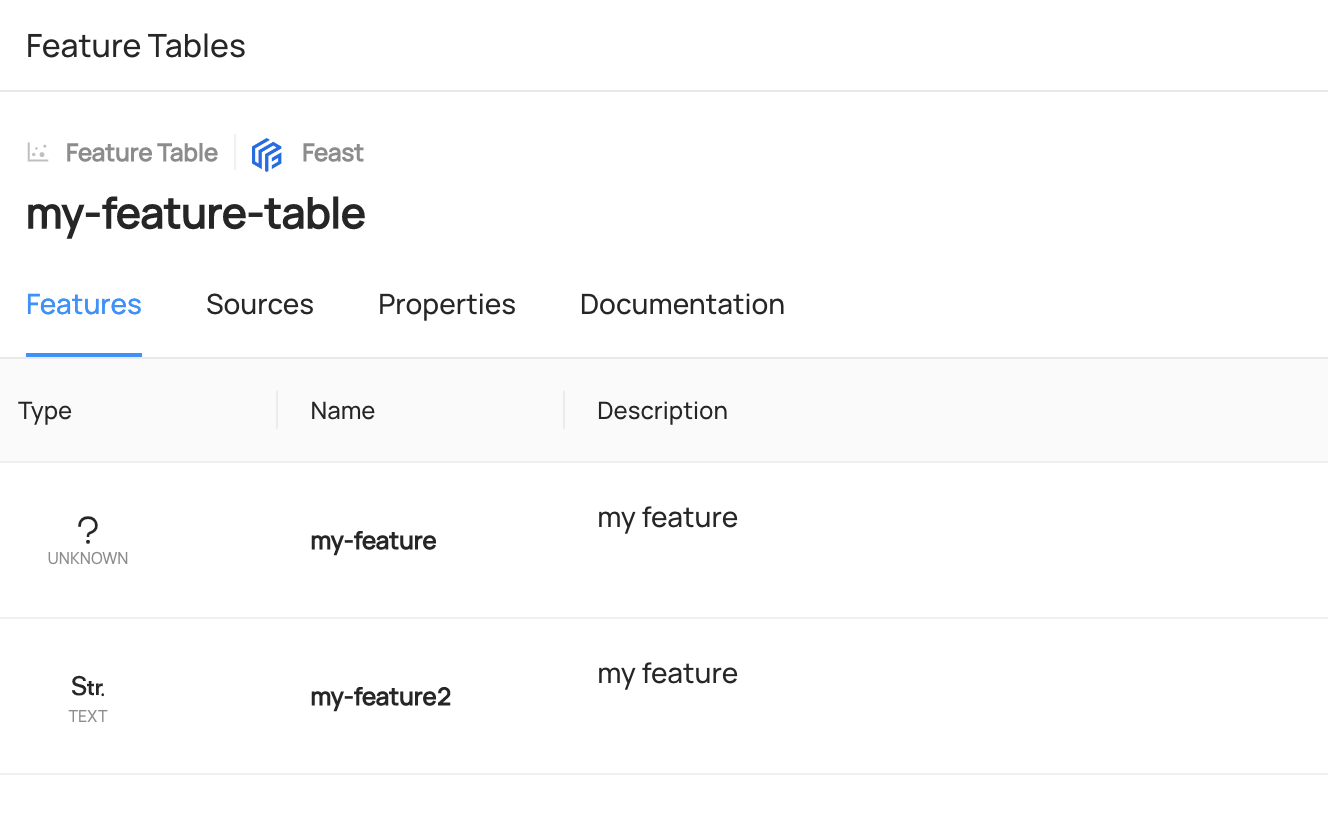Select the Features tab
This screenshot has height=816, width=1328.
tap(83, 304)
